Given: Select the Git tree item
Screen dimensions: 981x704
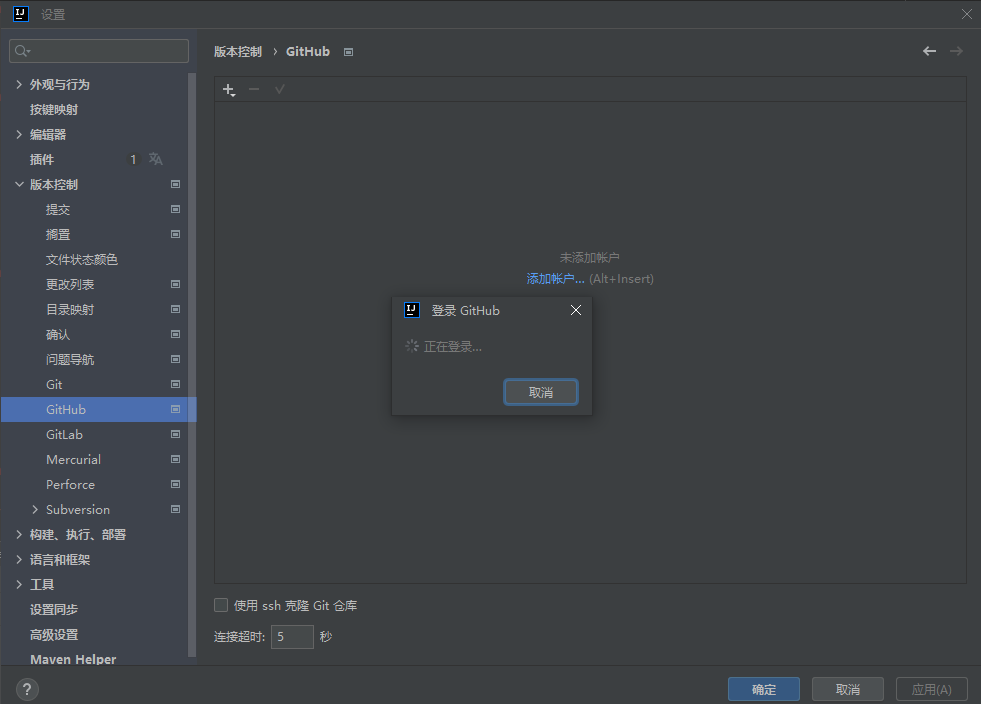Looking at the screenshot, I should (x=54, y=385).
